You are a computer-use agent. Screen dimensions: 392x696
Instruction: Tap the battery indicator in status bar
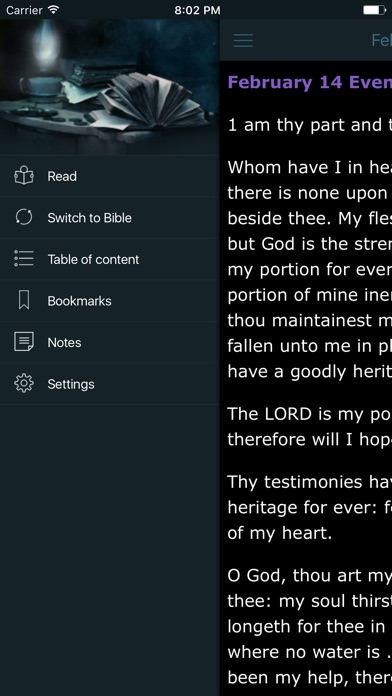click(x=375, y=10)
